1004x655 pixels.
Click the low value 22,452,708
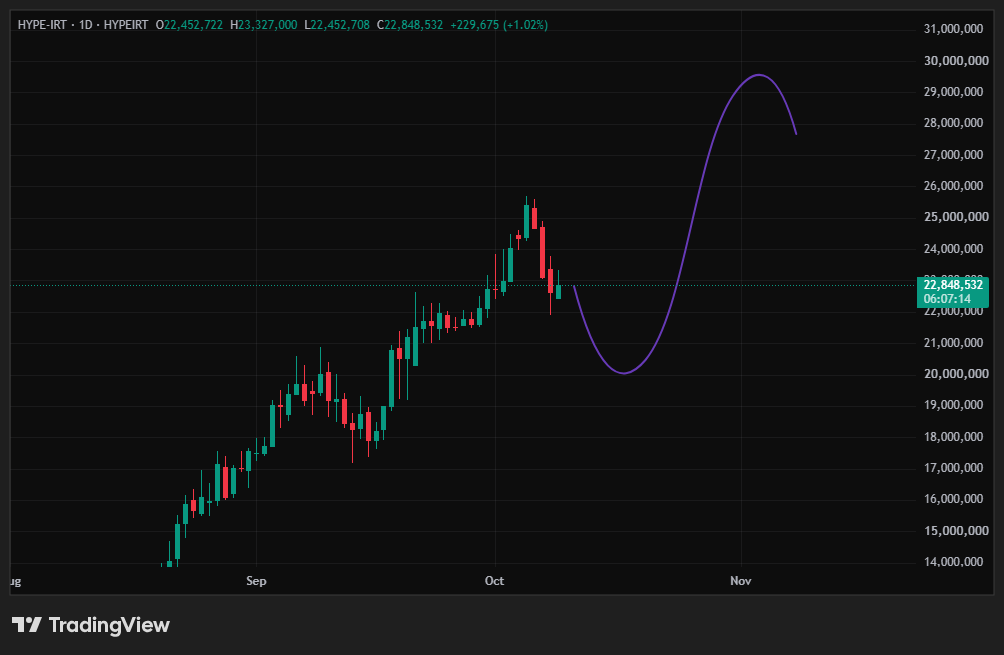pyautogui.click(x=340, y=25)
